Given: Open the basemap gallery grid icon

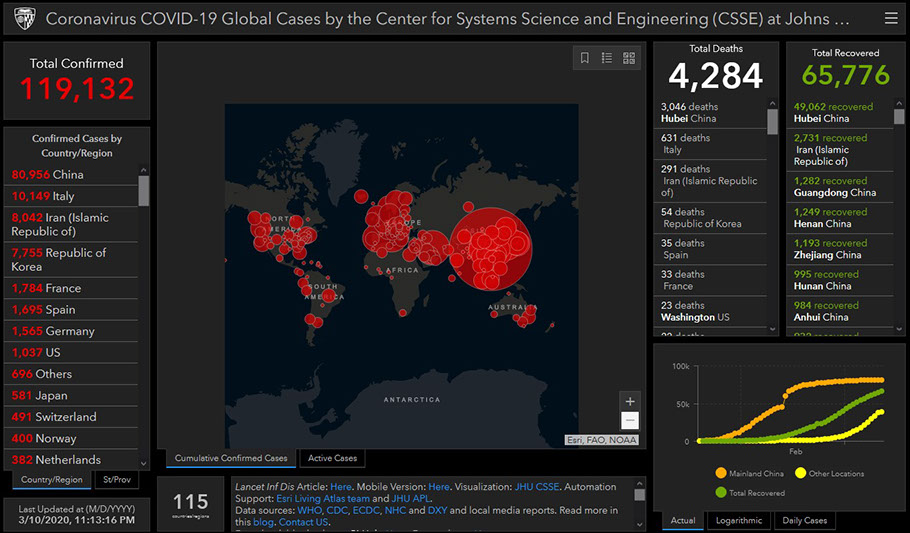Looking at the screenshot, I should click(629, 57).
